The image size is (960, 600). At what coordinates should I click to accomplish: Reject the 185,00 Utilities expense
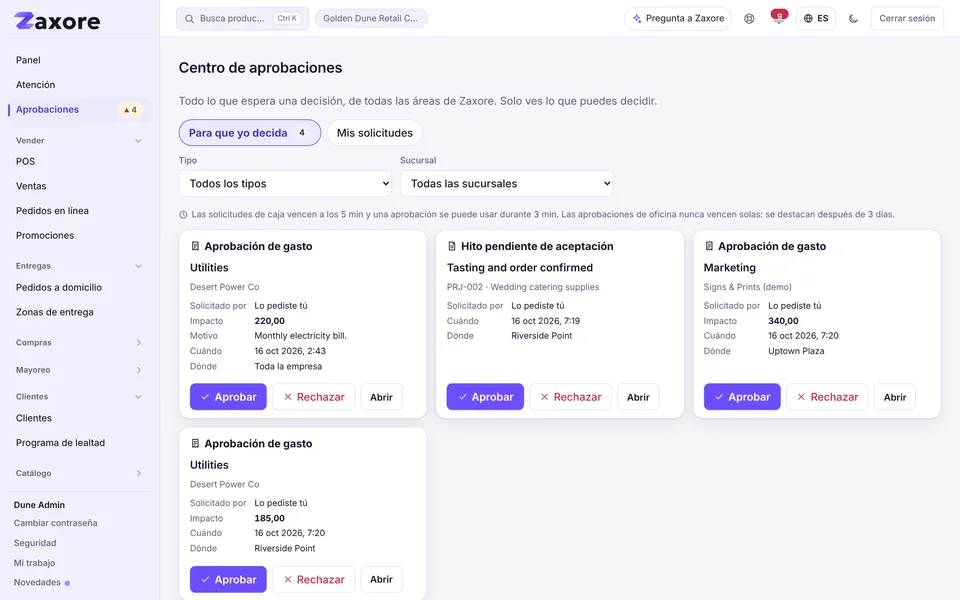tap(313, 579)
